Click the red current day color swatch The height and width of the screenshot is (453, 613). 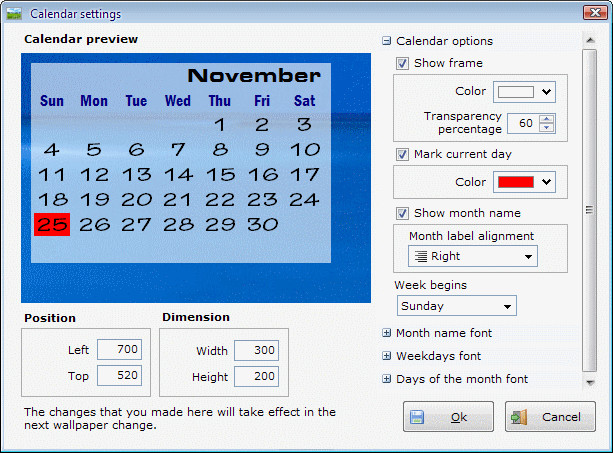point(516,182)
